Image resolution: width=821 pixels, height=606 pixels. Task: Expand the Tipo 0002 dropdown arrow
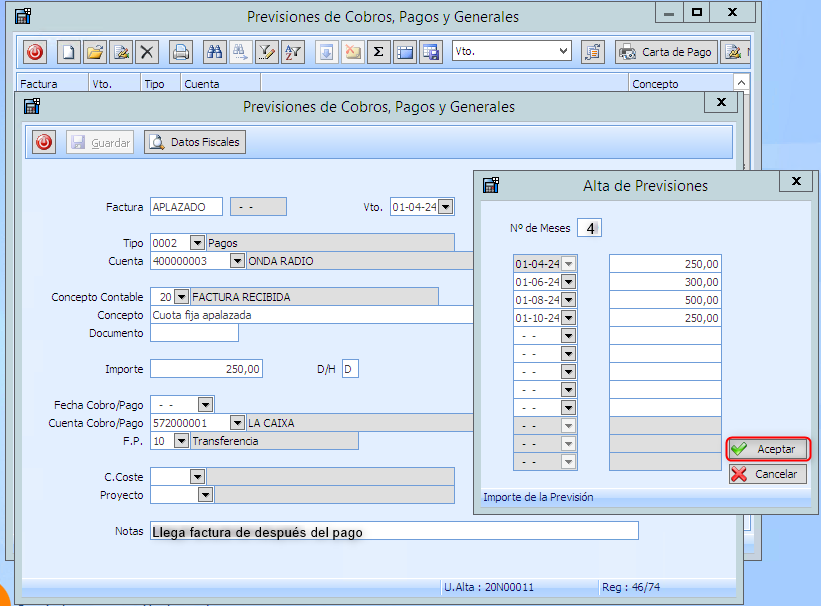click(x=197, y=242)
